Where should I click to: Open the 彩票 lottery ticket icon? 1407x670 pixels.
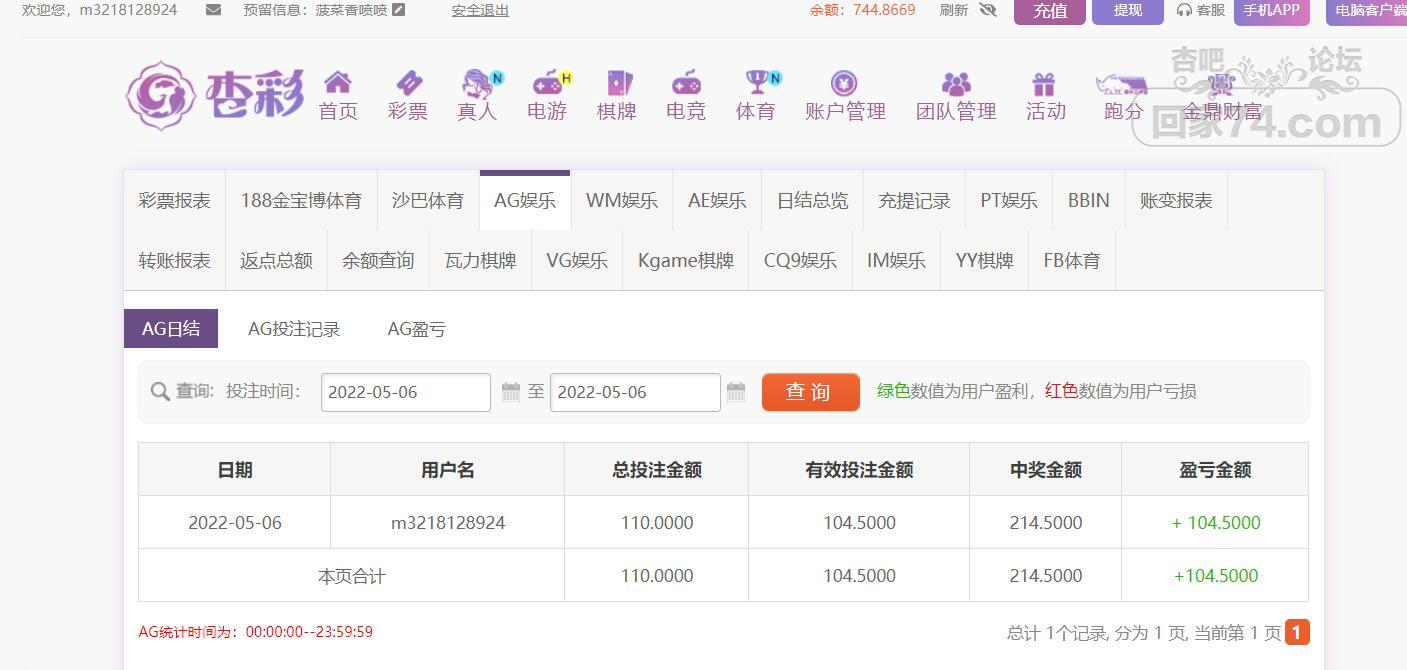coord(408,82)
